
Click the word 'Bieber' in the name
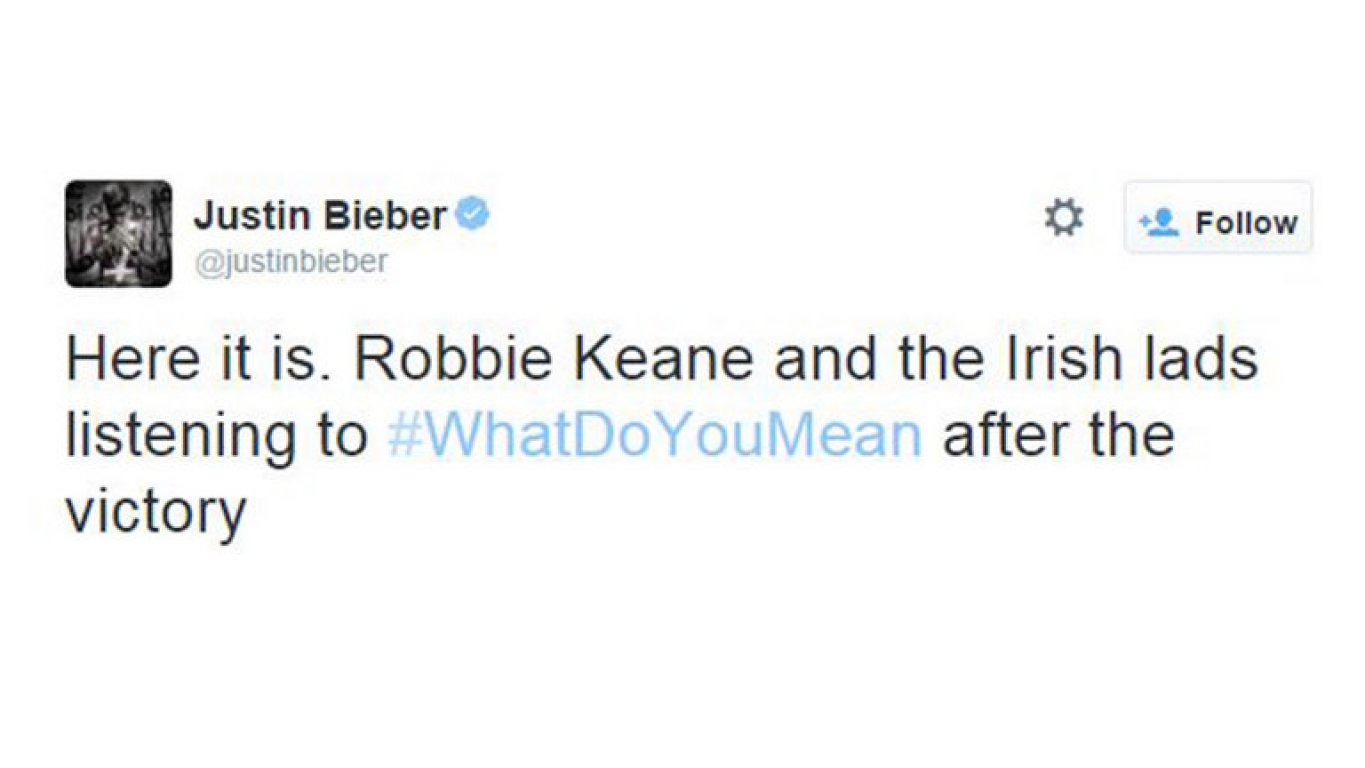[x=386, y=215]
